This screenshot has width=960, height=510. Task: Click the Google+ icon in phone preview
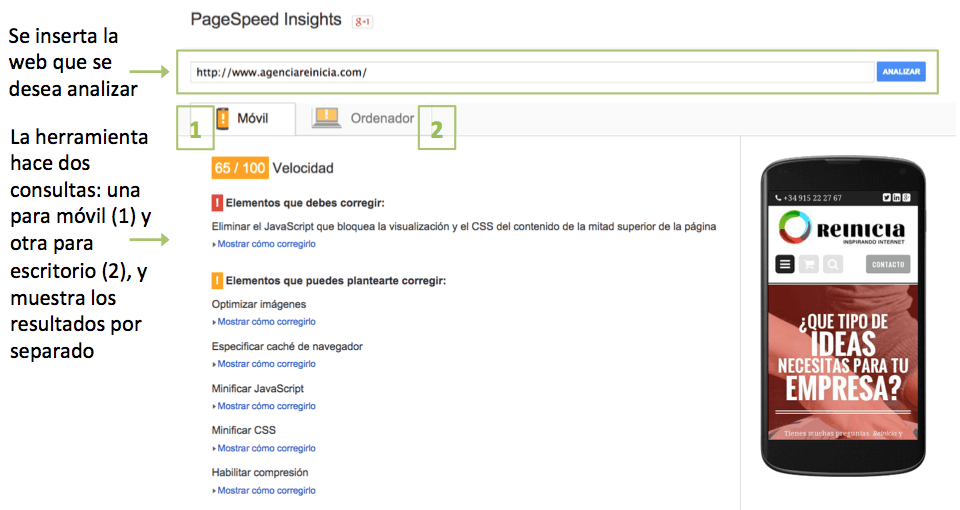(x=907, y=197)
